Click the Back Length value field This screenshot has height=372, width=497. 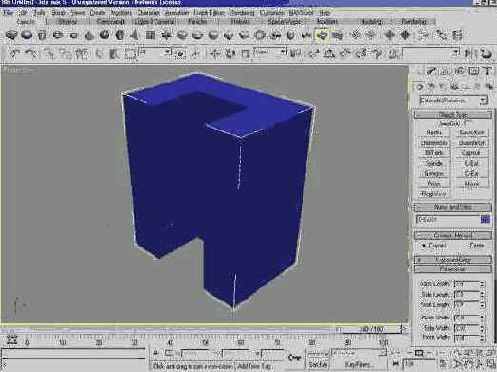(x=466, y=284)
